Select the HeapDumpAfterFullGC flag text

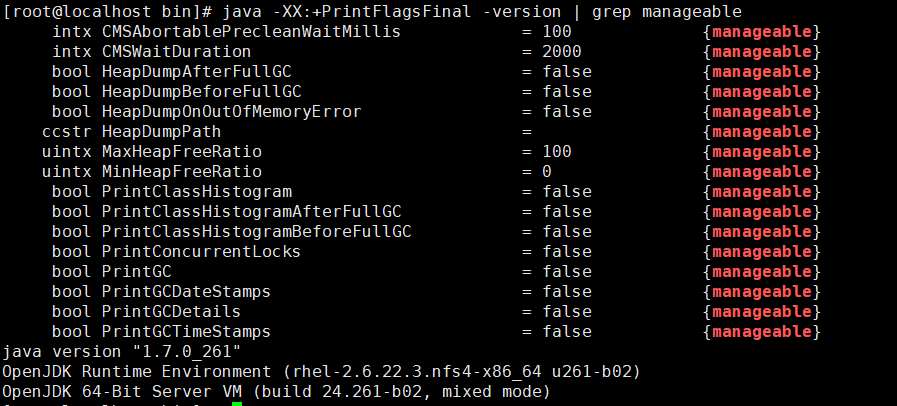tap(196, 72)
